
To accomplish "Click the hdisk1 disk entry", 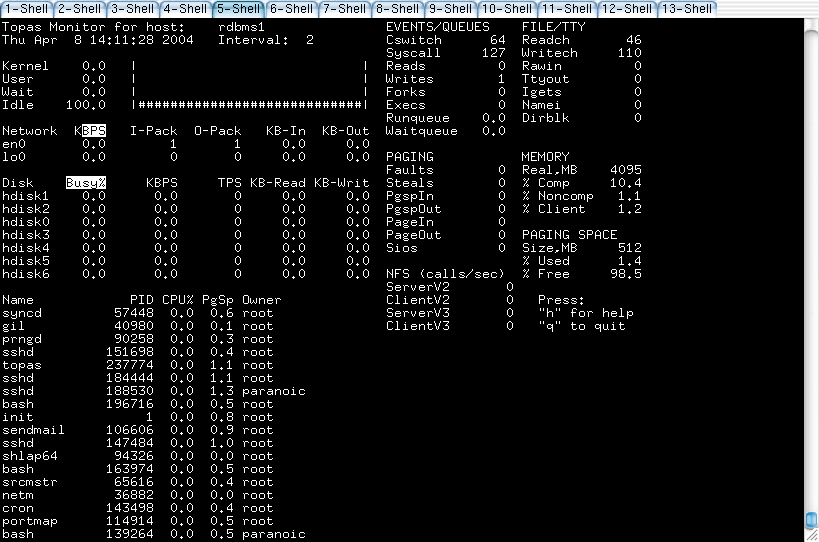I will click(25, 196).
